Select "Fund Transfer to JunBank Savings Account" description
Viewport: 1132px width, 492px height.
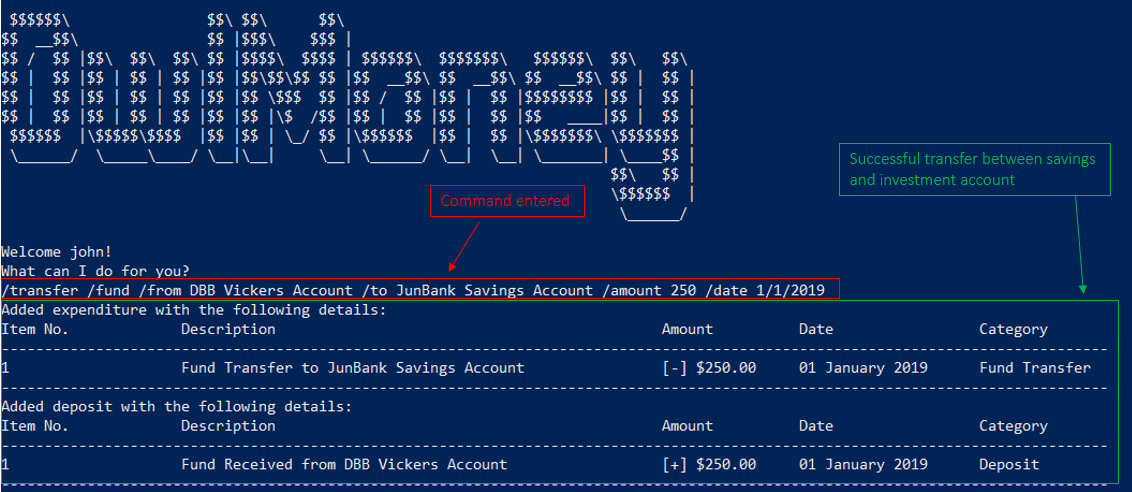click(352, 367)
